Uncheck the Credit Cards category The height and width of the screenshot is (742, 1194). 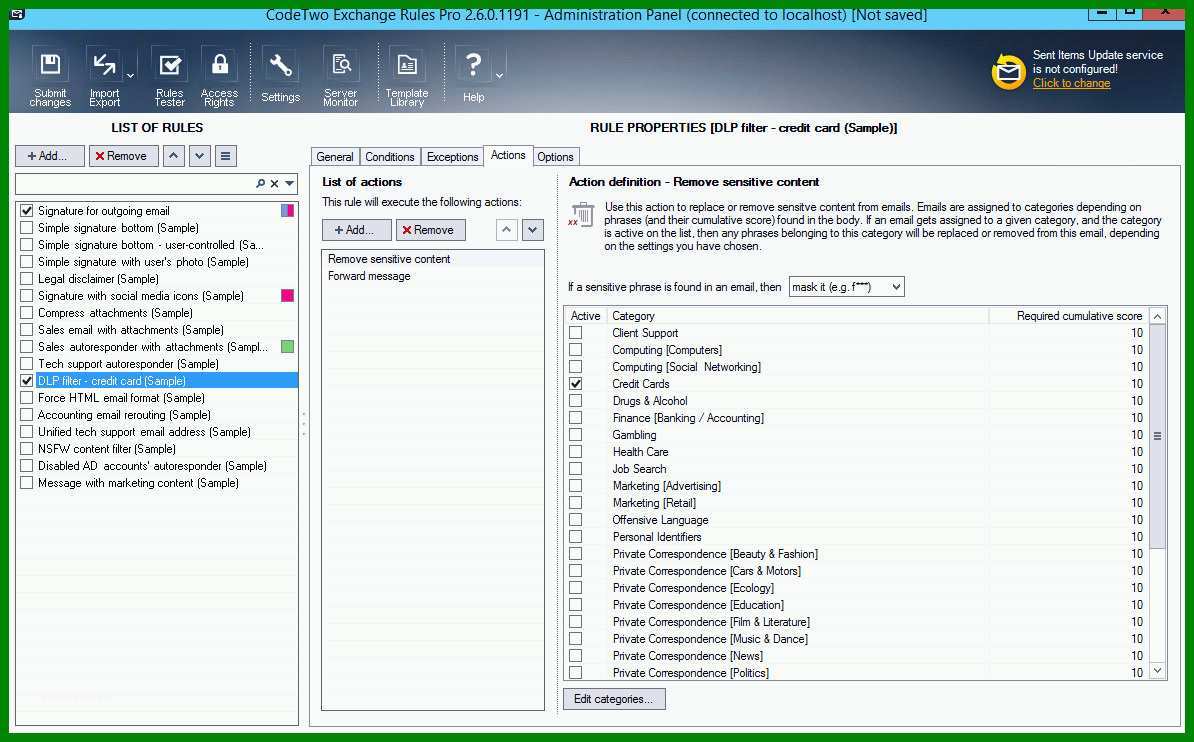[576, 384]
